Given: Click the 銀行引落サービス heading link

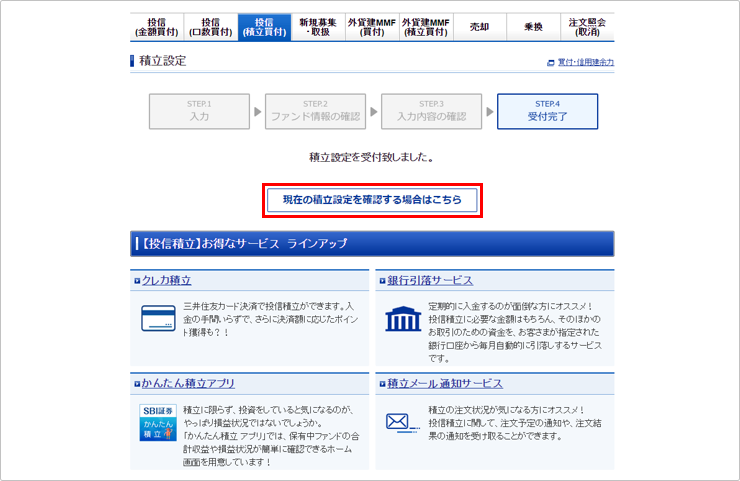Looking at the screenshot, I should 430,281.
